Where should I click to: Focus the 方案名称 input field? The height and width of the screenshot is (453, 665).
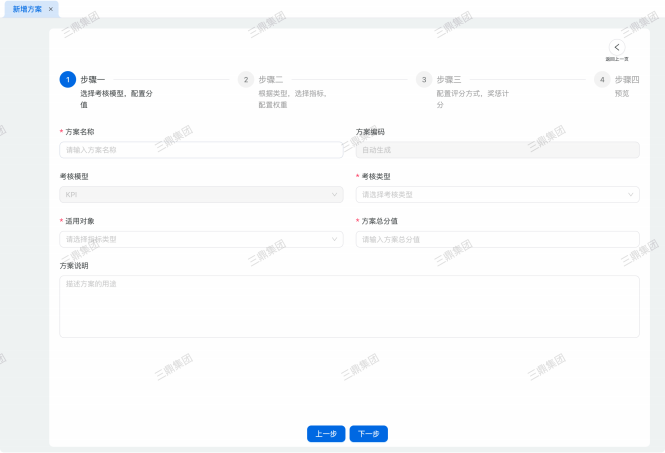click(201, 150)
